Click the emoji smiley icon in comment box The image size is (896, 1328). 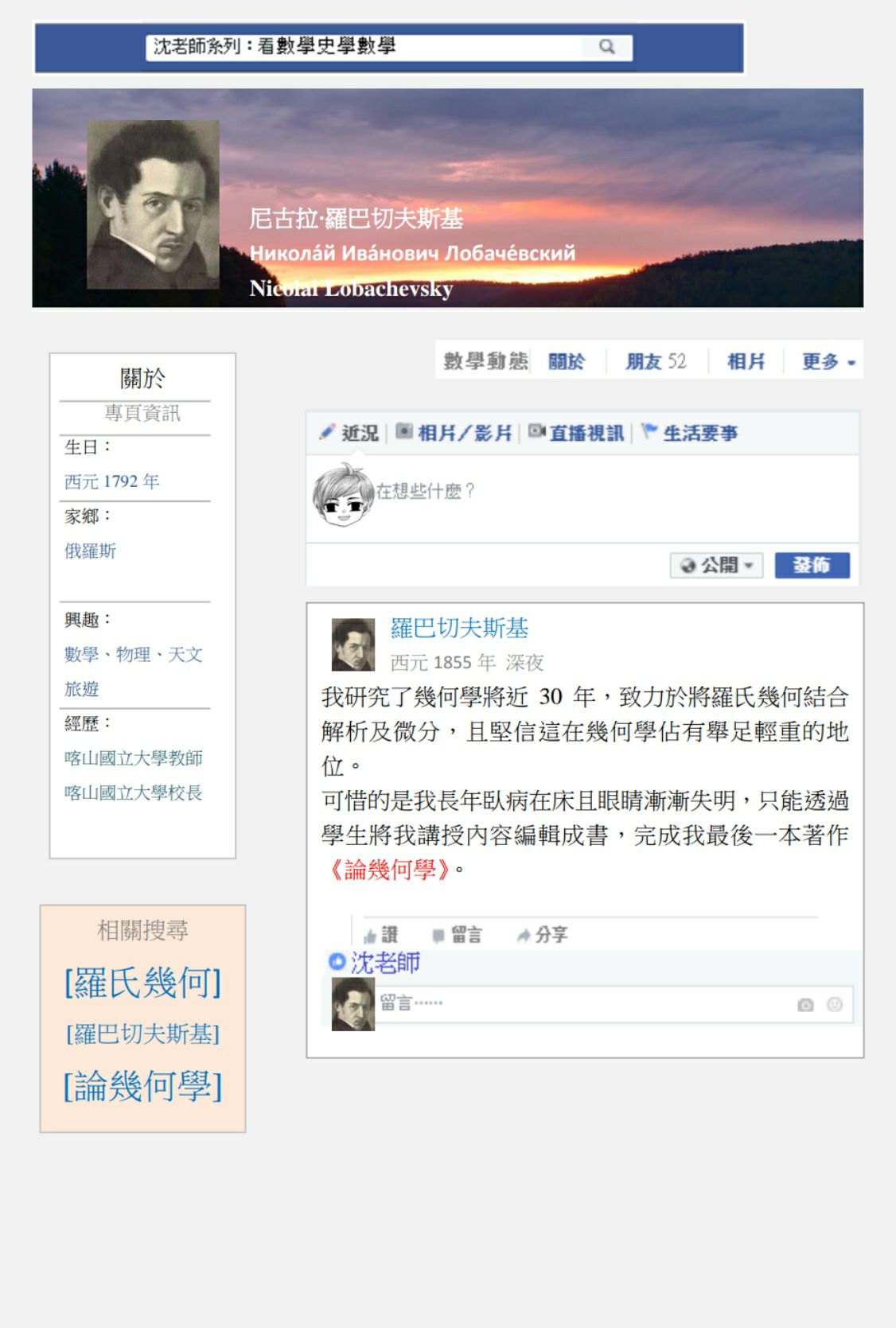835,1004
